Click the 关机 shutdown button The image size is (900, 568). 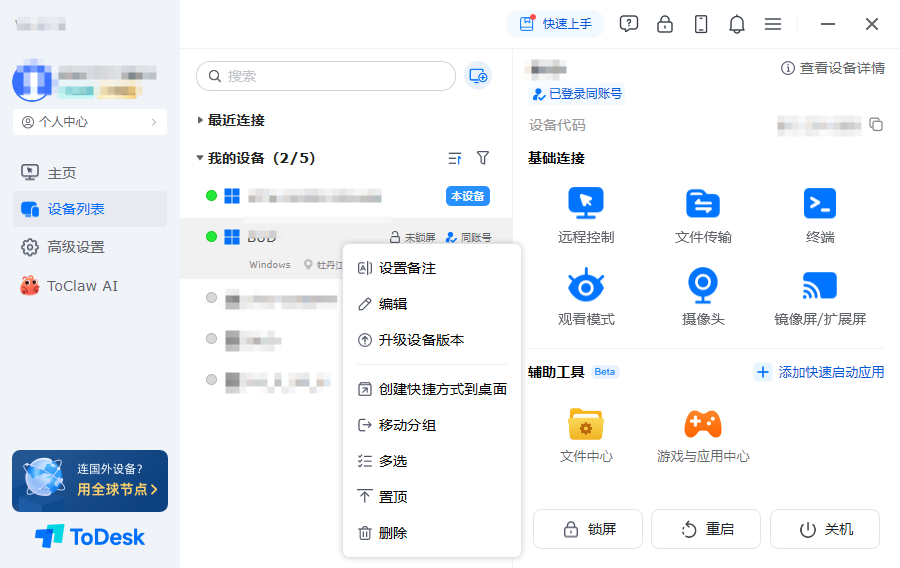click(x=825, y=529)
